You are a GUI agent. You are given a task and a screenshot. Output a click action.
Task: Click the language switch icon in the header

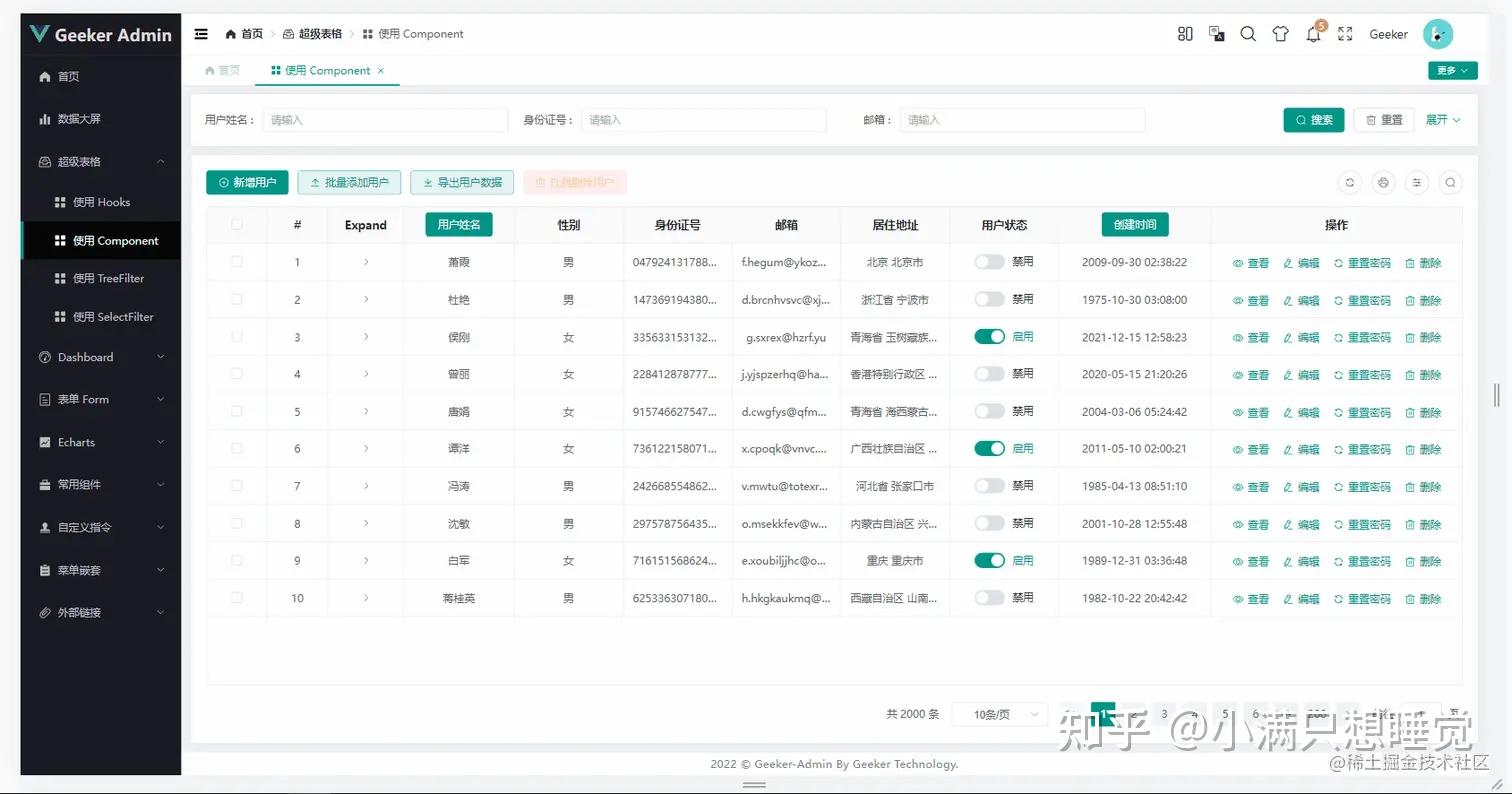1216,33
